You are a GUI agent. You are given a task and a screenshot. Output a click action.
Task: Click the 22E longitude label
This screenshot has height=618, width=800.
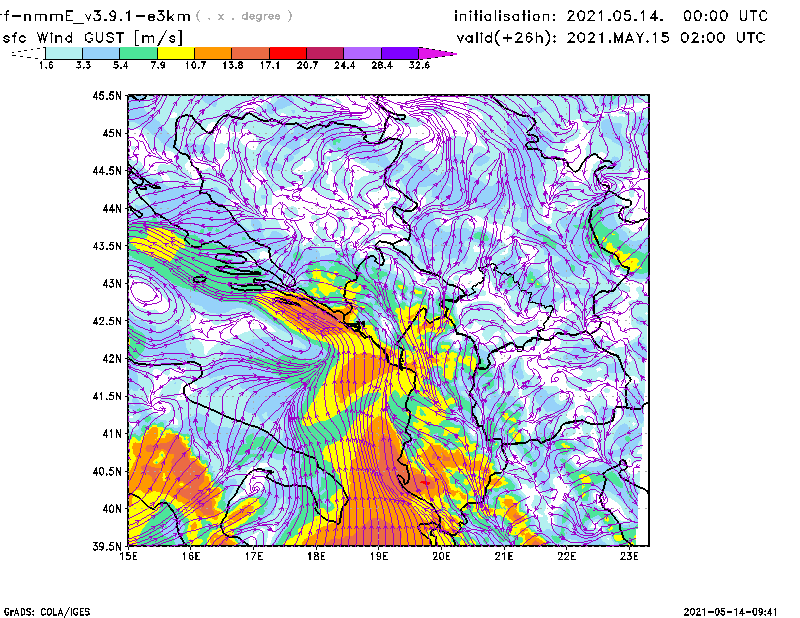[567, 556]
